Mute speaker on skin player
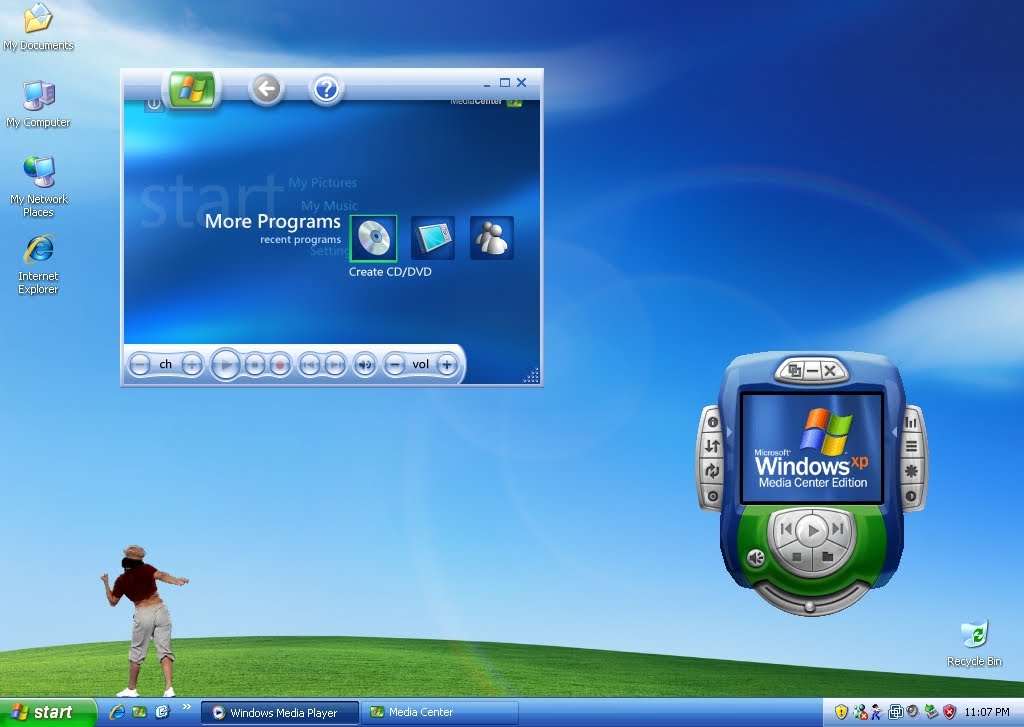The width and height of the screenshot is (1024, 727). point(756,558)
